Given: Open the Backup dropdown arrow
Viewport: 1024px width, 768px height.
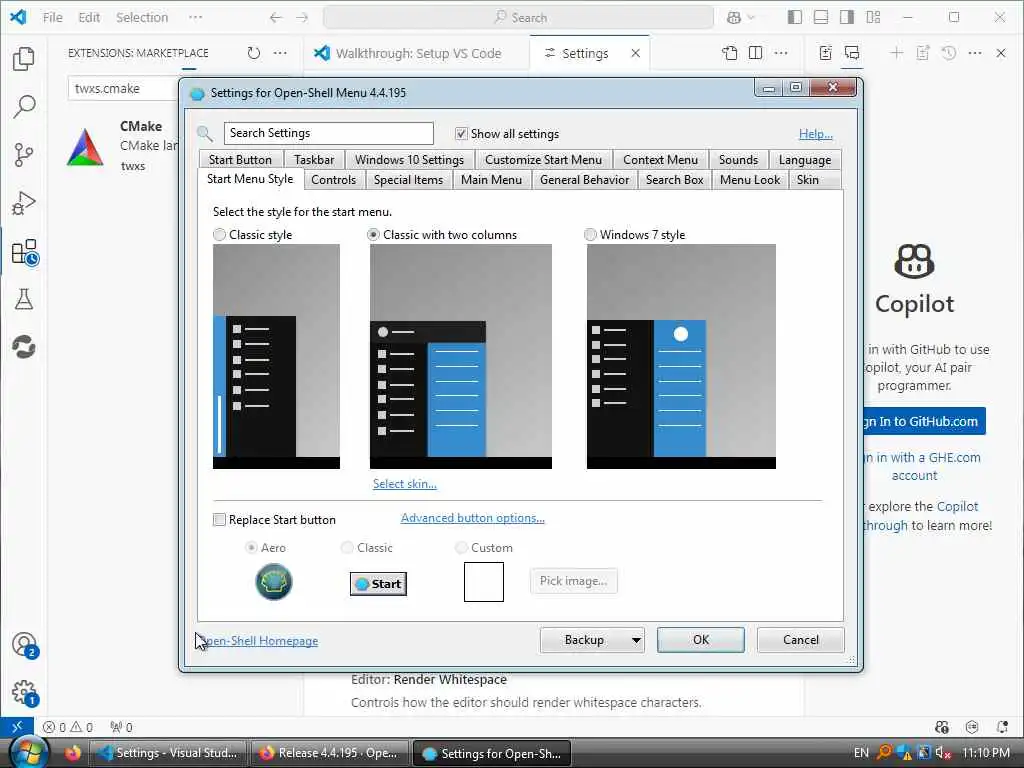Looking at the screenshot, I should tap(635, 640).
